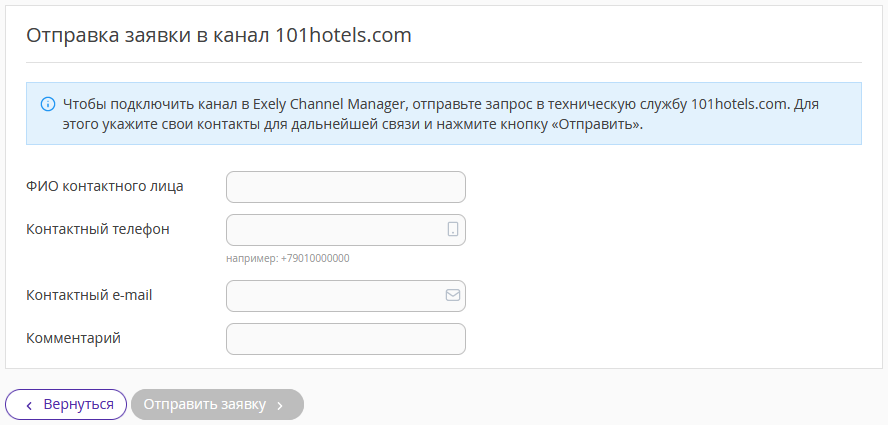The image size is (888, 425).
Task: Click the envelope icon in the e-mail field
Action: (453, 296)
